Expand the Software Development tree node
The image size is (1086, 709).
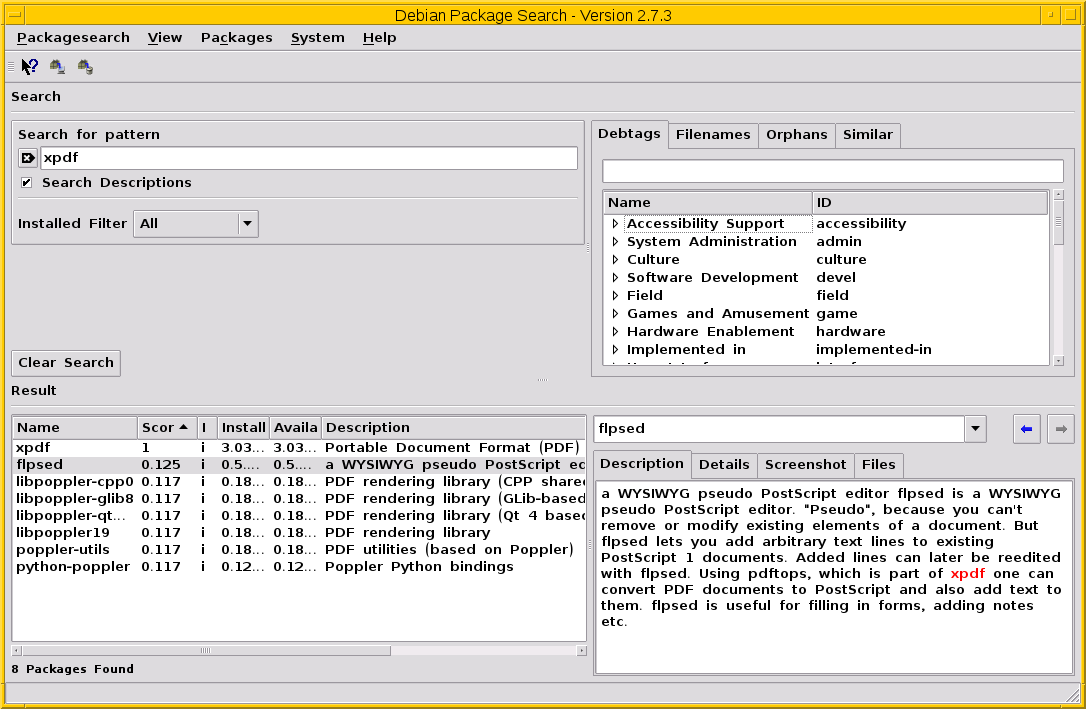point(615,278)
